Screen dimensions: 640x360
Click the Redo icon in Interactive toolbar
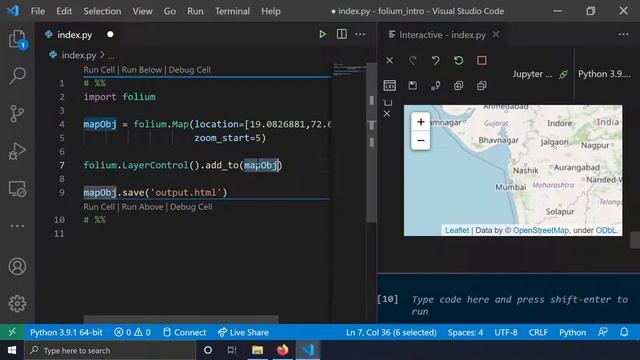pos(413,60)
